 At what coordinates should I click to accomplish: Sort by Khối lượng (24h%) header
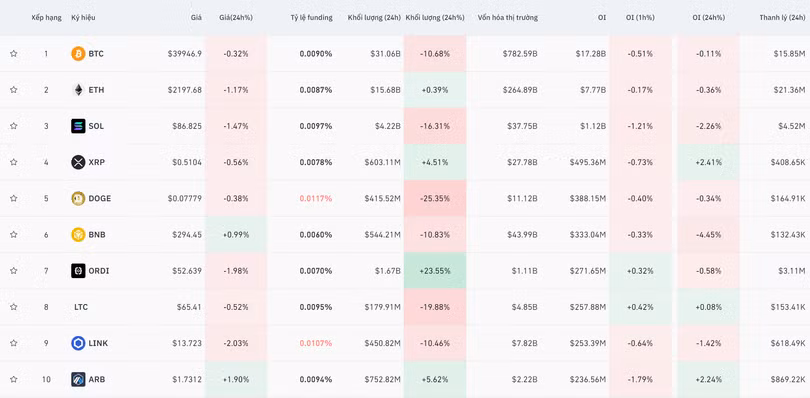click(435, 18)
